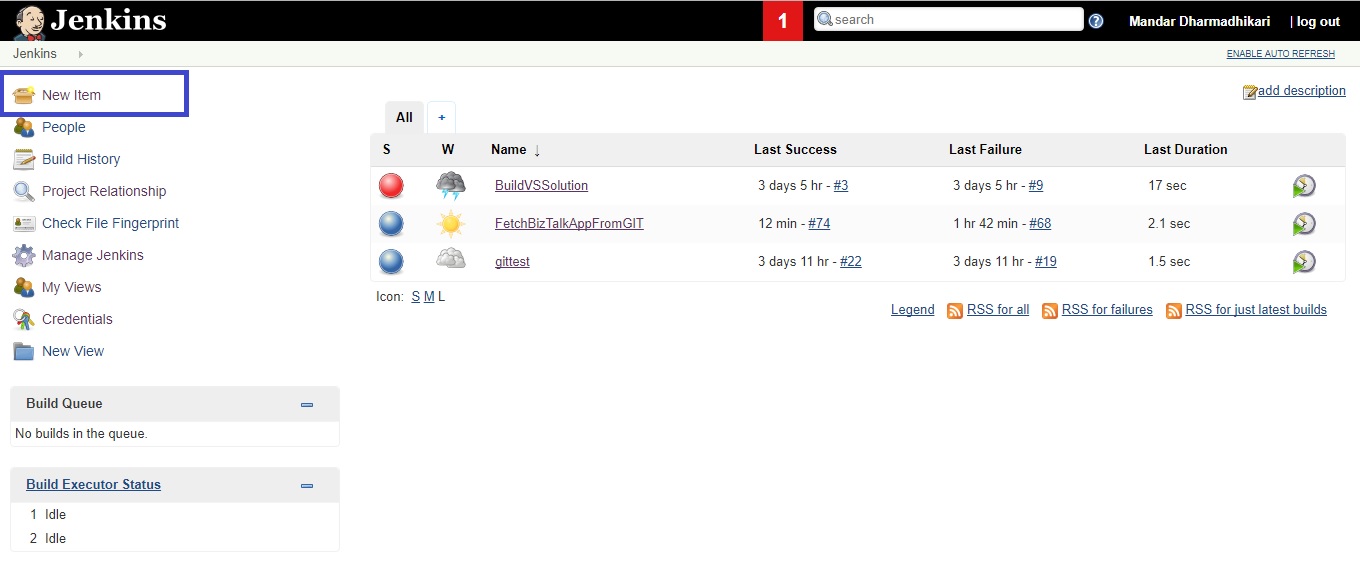Open last failure build #9
This screenshot has width=1360, height=572.
1035,185
